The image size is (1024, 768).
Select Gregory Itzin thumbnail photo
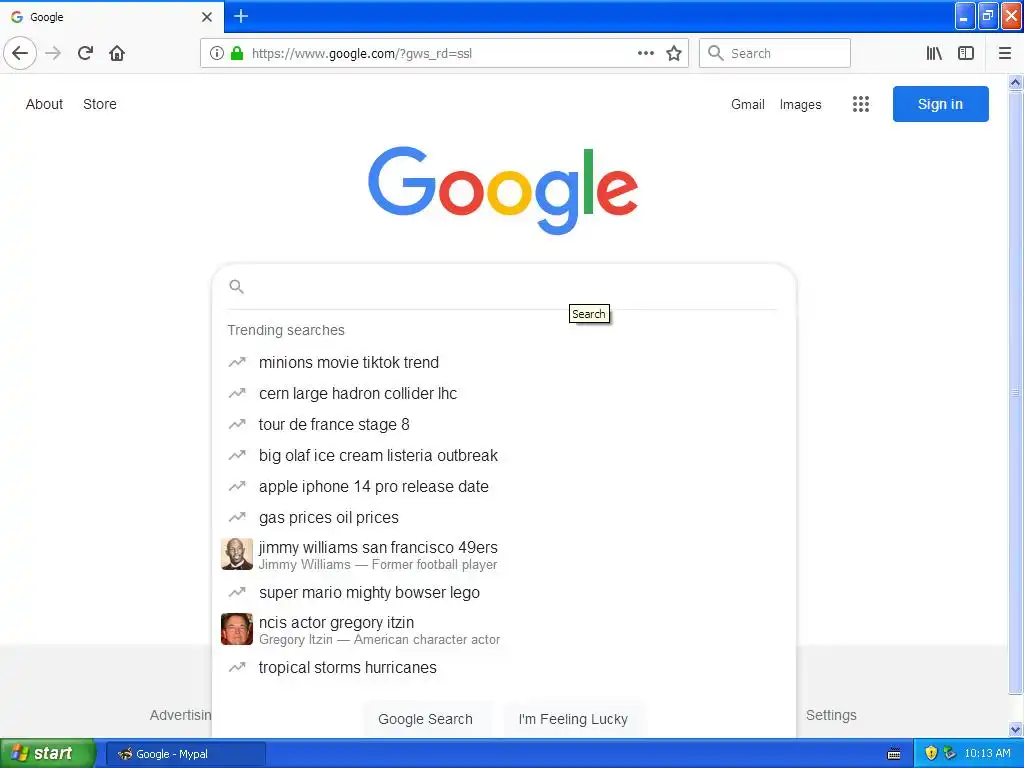(x=236, y=629)
